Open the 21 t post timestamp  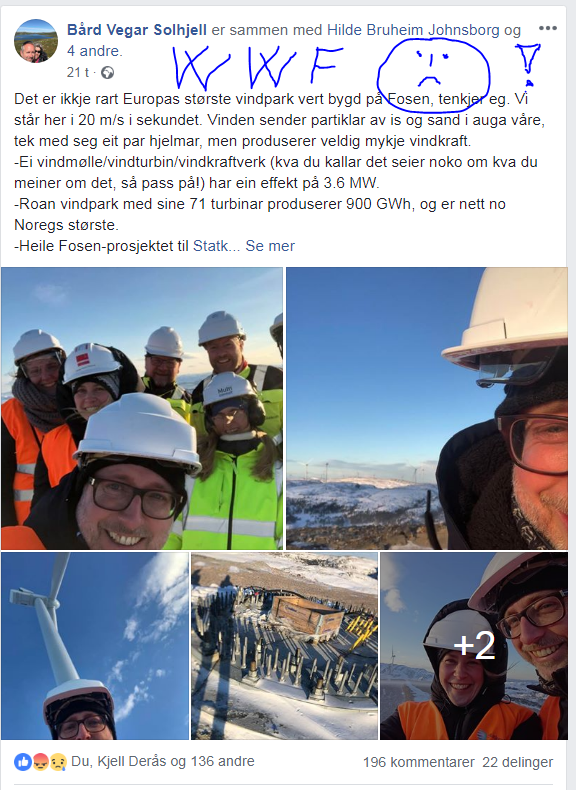click(78, 73)
